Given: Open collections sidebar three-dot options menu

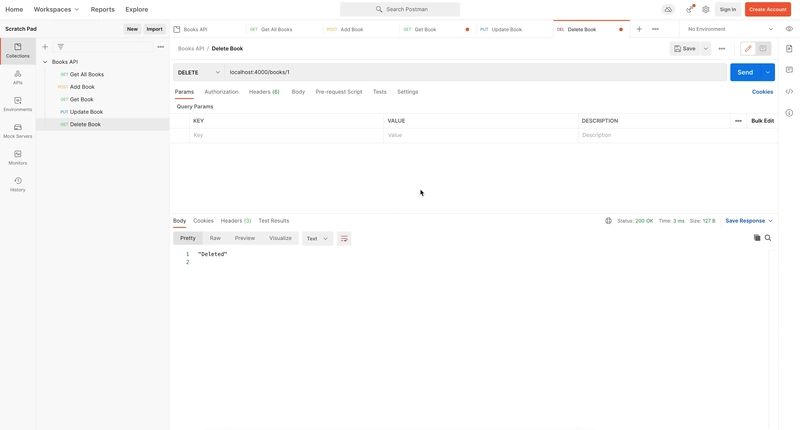Looking at the screenshot, I should tap(161, 47).
